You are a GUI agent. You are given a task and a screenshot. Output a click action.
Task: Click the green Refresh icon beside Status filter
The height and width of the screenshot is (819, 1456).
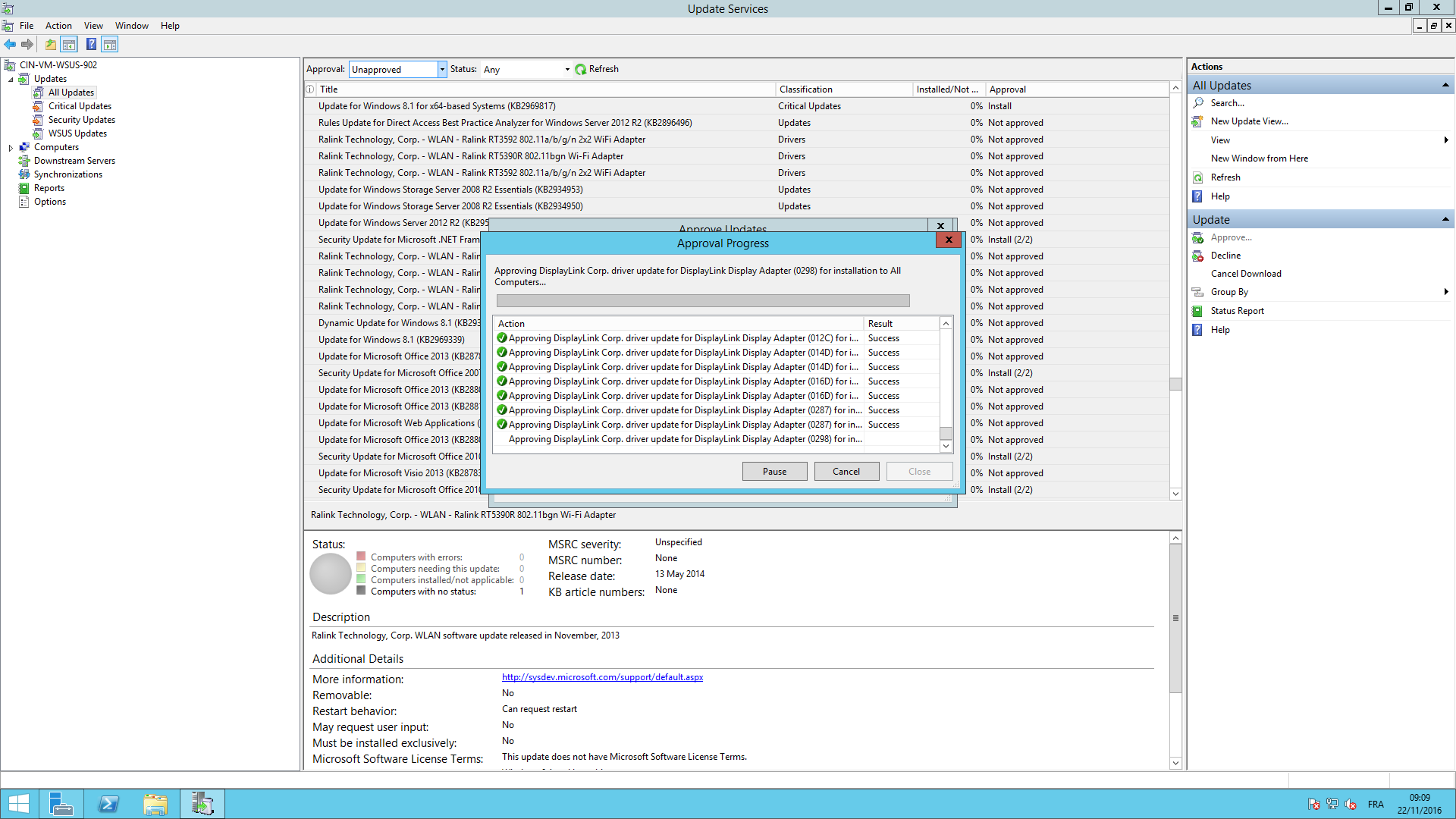coord(581,69)
